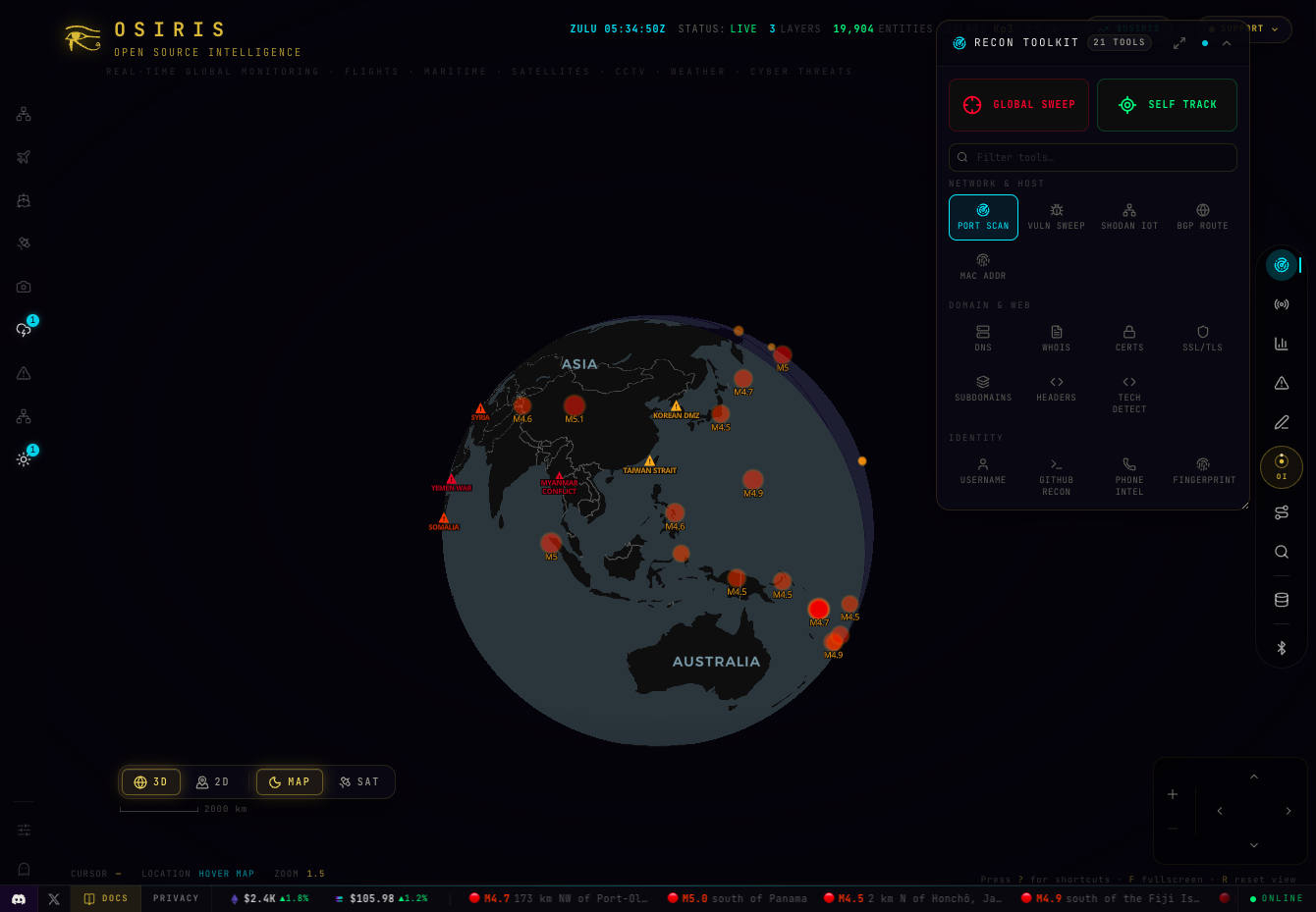1316x912 pixels.
Task: Select the Vuln Sweep tool
Action: pyautogui.click(x=1057, y=217)
